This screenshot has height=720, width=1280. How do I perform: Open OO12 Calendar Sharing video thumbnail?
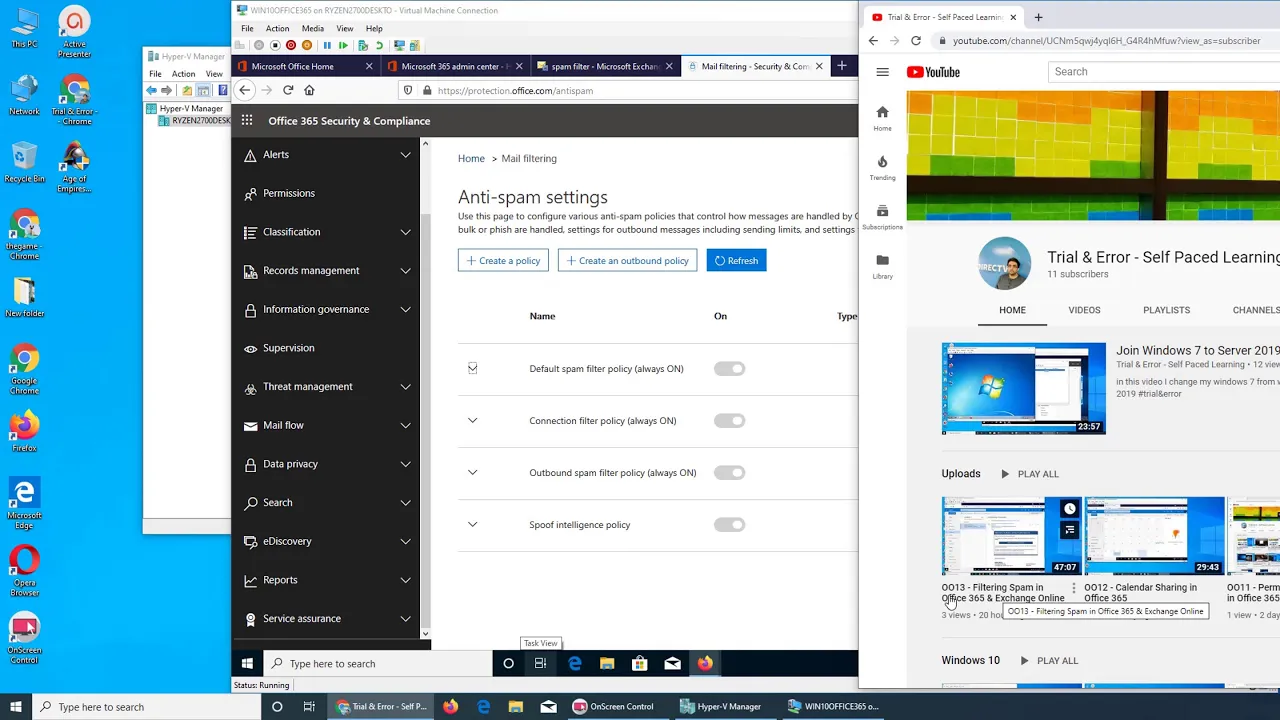[x=1154, y=536]
